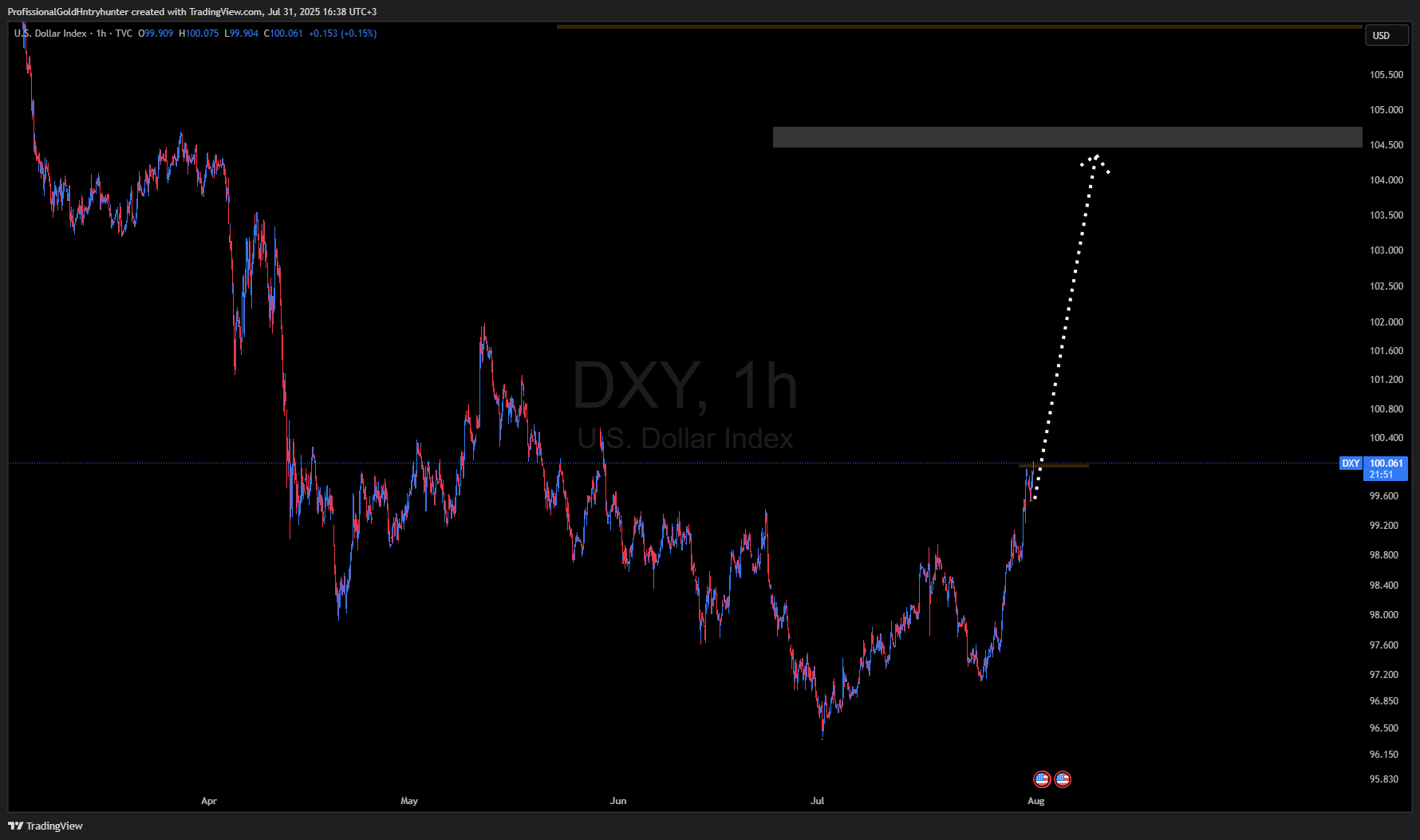The image size is (1420, 840).
Task: Click the 96.150 price axis label
Action: (1384, 755)
